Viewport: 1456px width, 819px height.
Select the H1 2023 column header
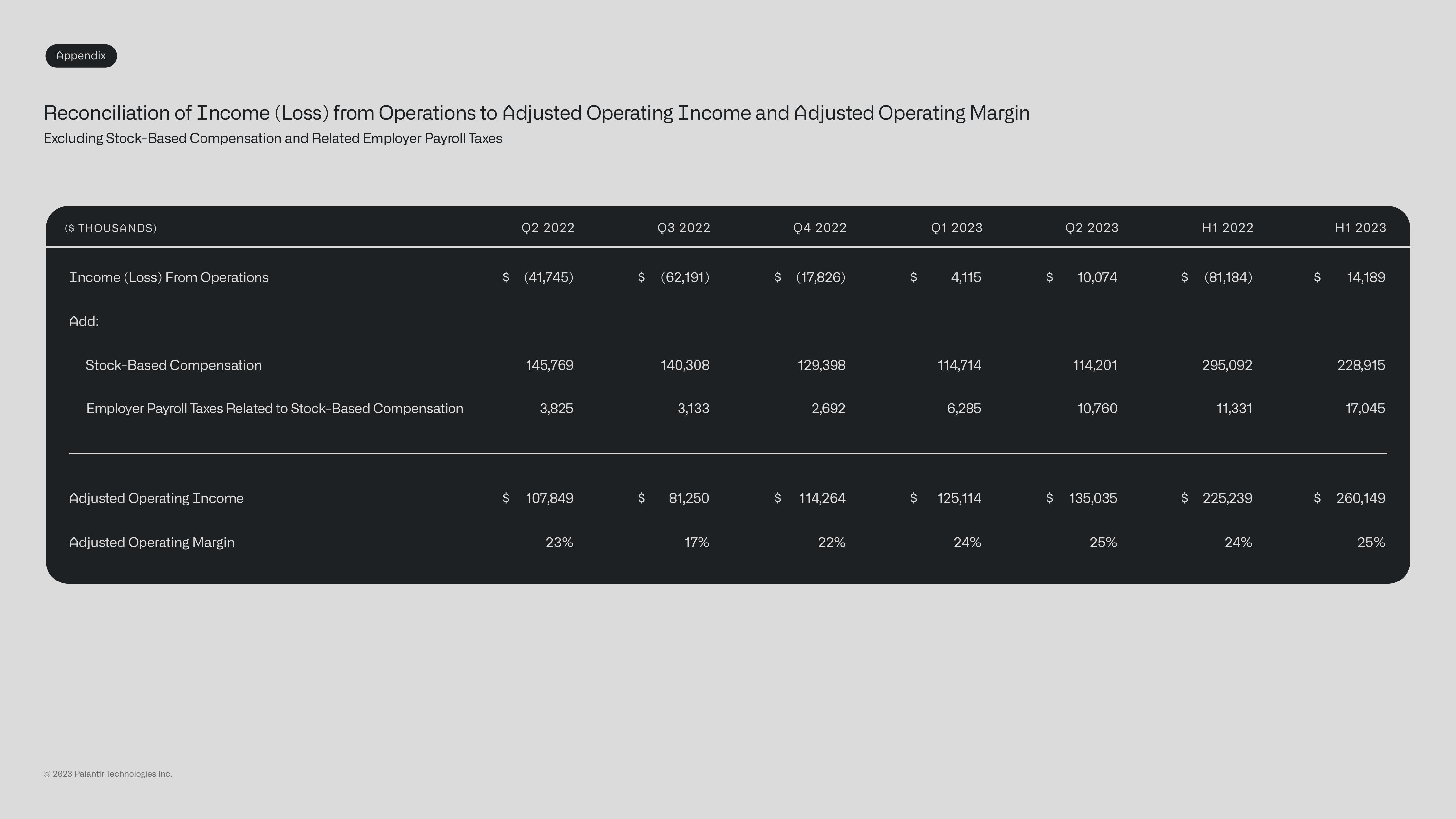tap(1360, 228)
